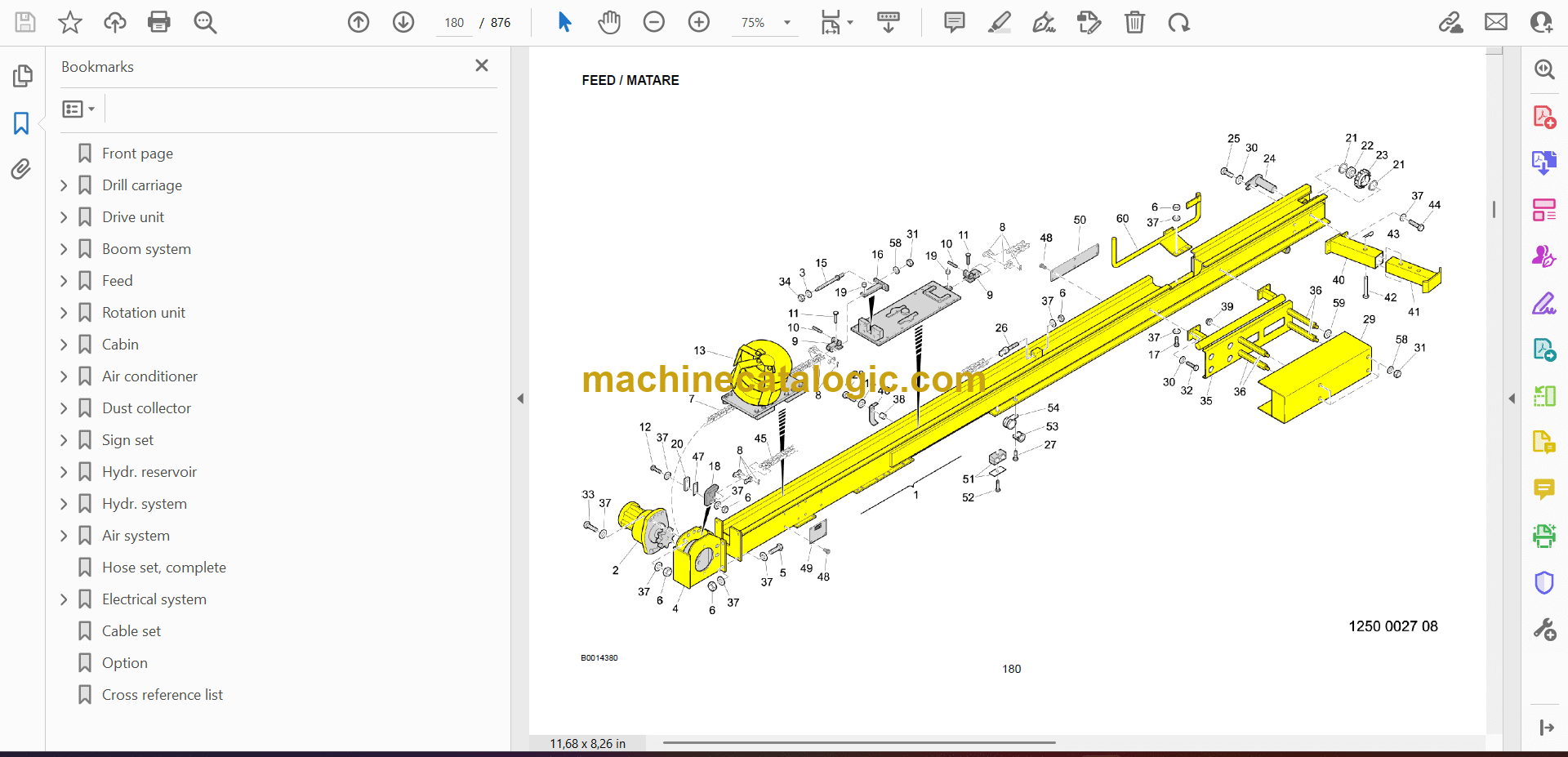
Task: Expand the Drill carriage bookmark
Action: [x=65, y=185]
